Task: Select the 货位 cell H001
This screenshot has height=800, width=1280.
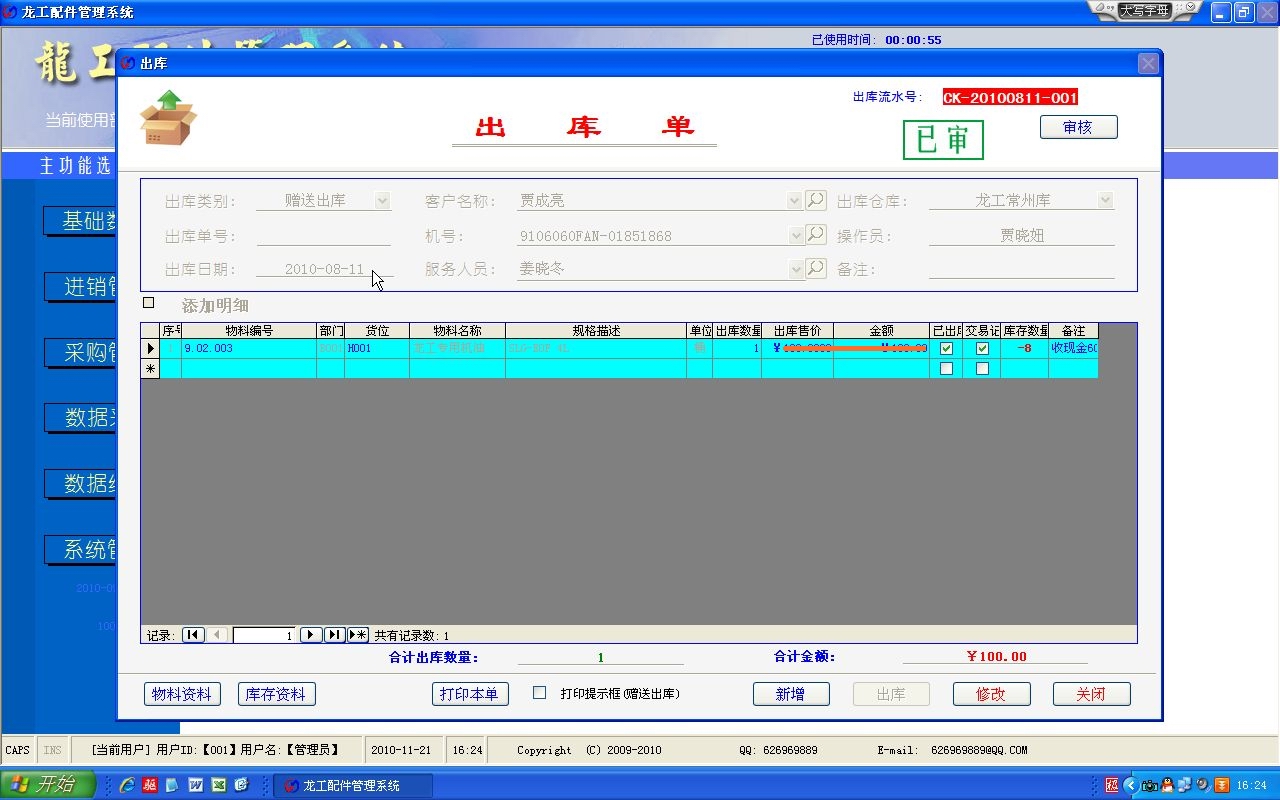Action: [377, 348]
